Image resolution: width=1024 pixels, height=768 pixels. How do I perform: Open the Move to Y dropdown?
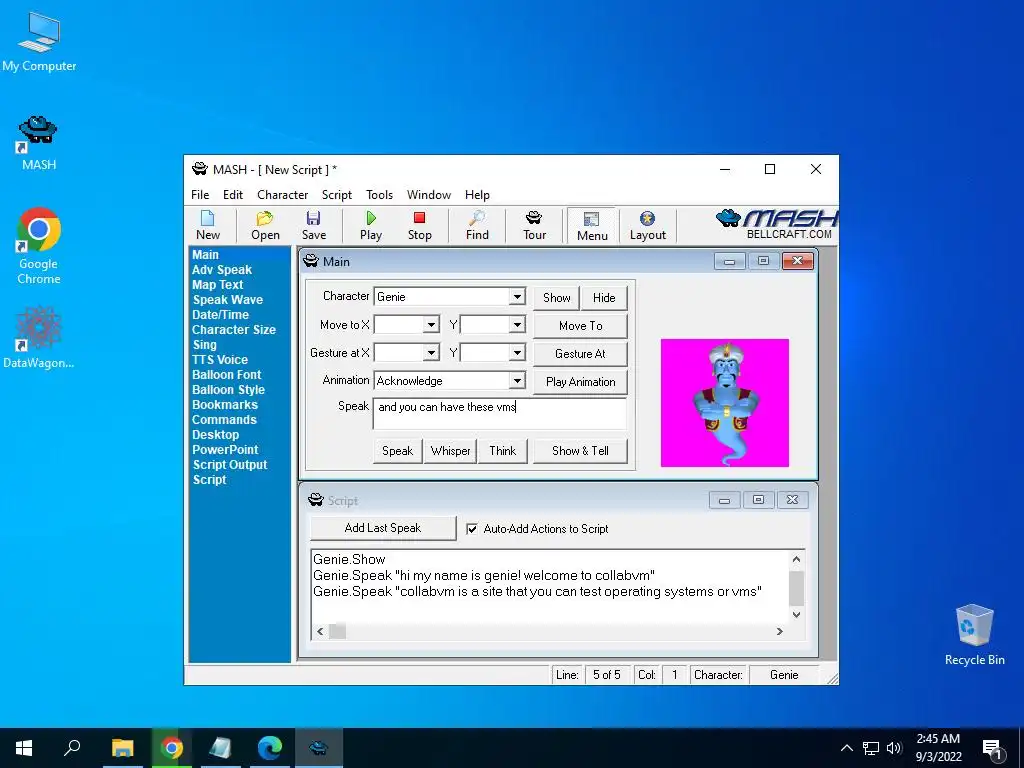517,325
